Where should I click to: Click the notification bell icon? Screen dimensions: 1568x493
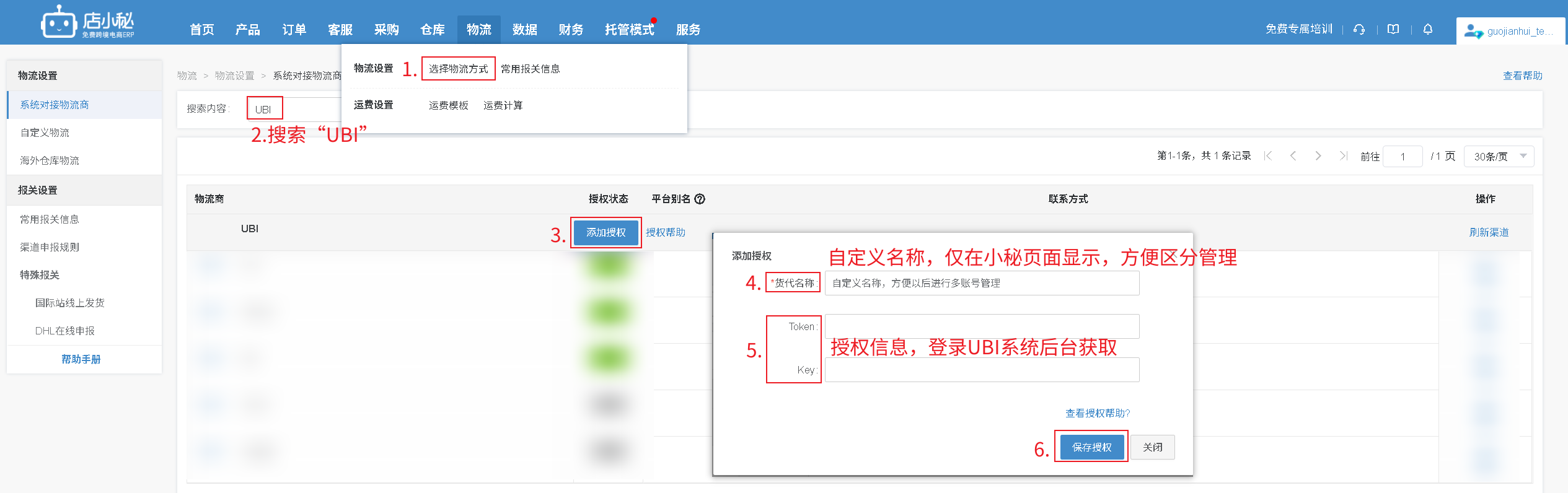click(1428, 30)
